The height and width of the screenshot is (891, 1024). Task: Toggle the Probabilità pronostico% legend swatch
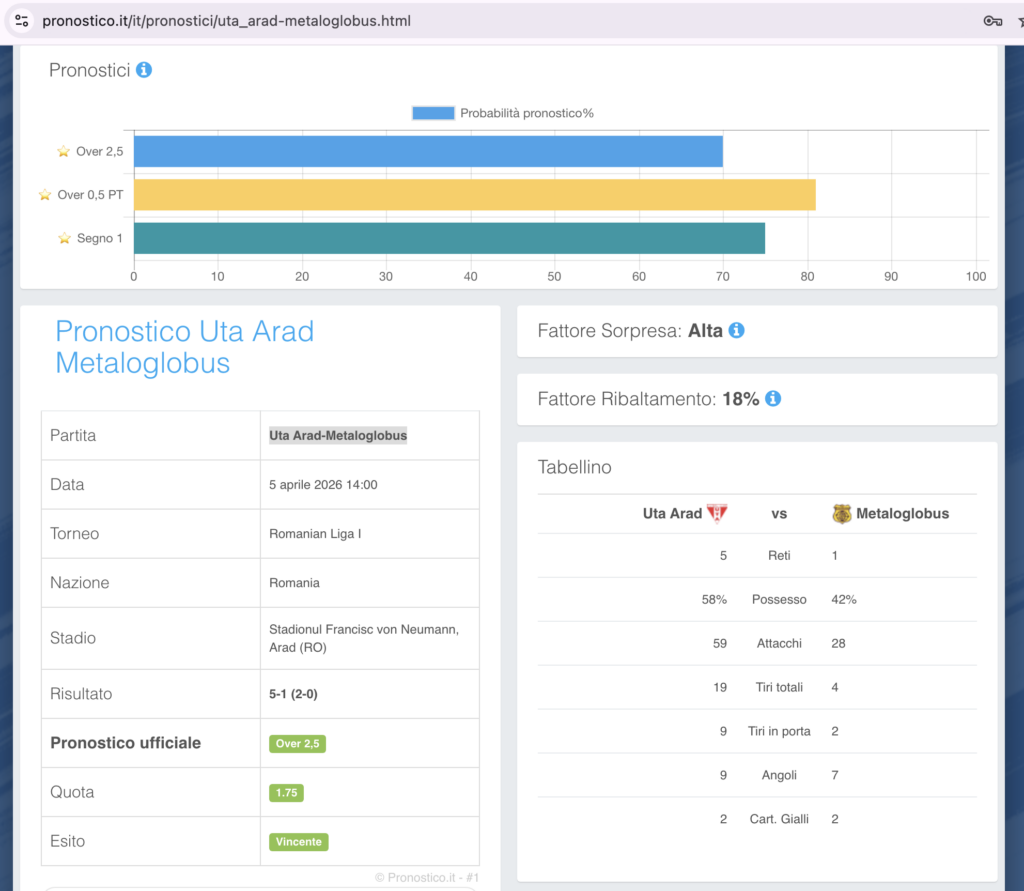pos(433,113)
